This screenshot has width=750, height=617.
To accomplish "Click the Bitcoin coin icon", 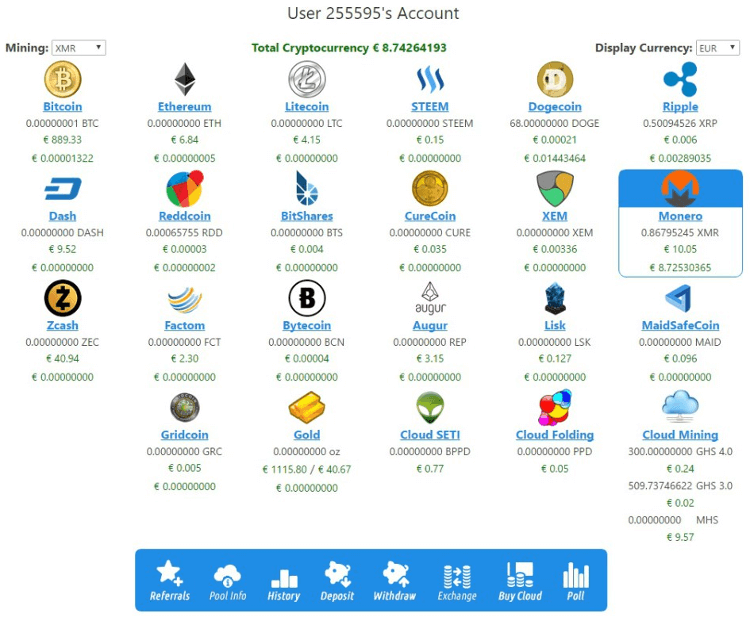I will [63, 79].
